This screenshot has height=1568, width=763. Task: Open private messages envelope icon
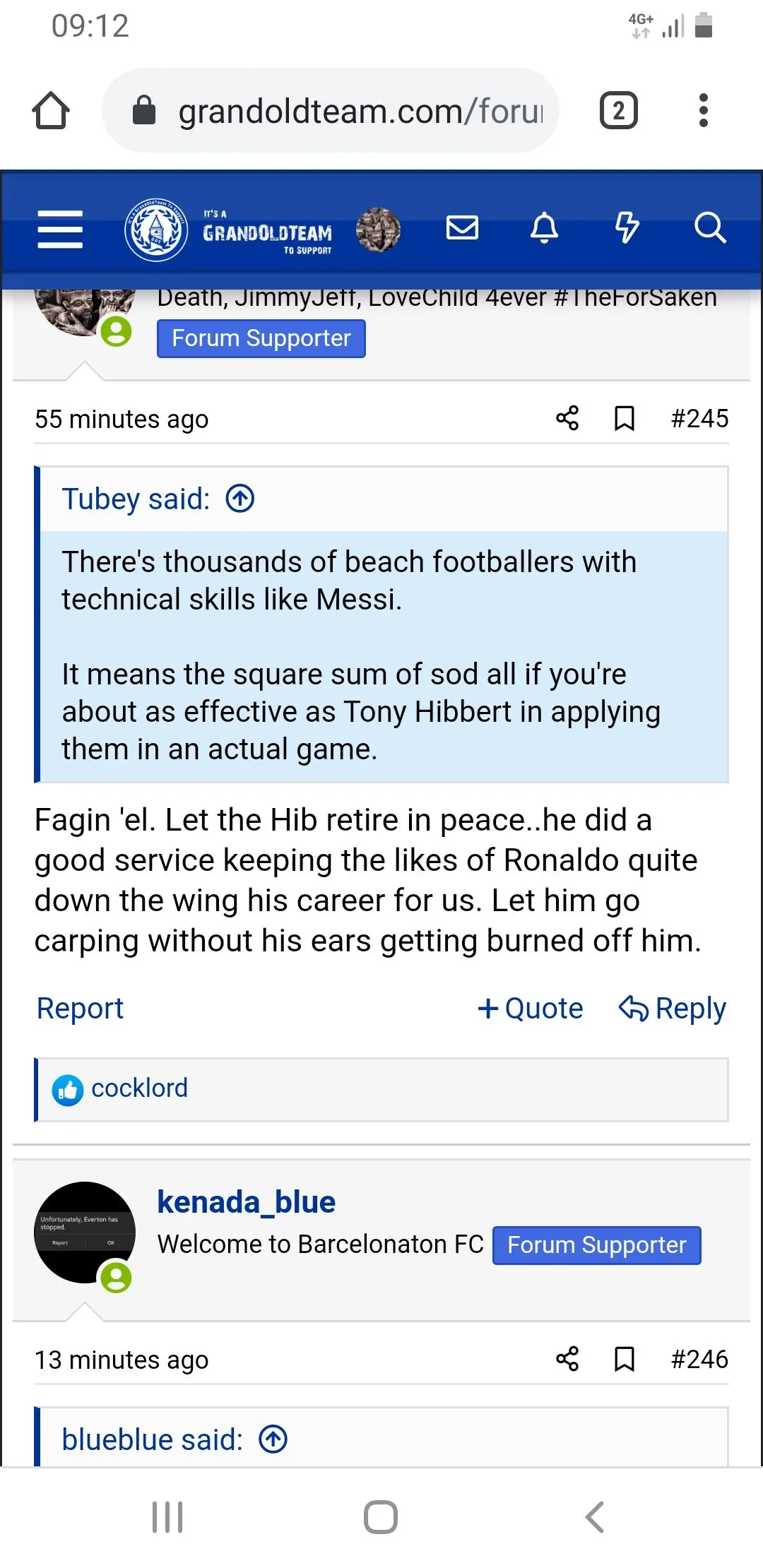tap(463, 228)
